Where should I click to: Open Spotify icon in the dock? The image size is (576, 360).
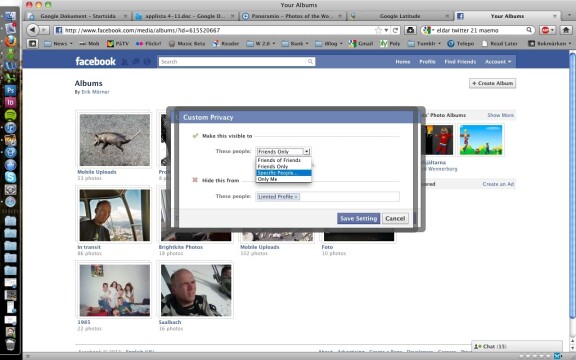click(10, 115)
